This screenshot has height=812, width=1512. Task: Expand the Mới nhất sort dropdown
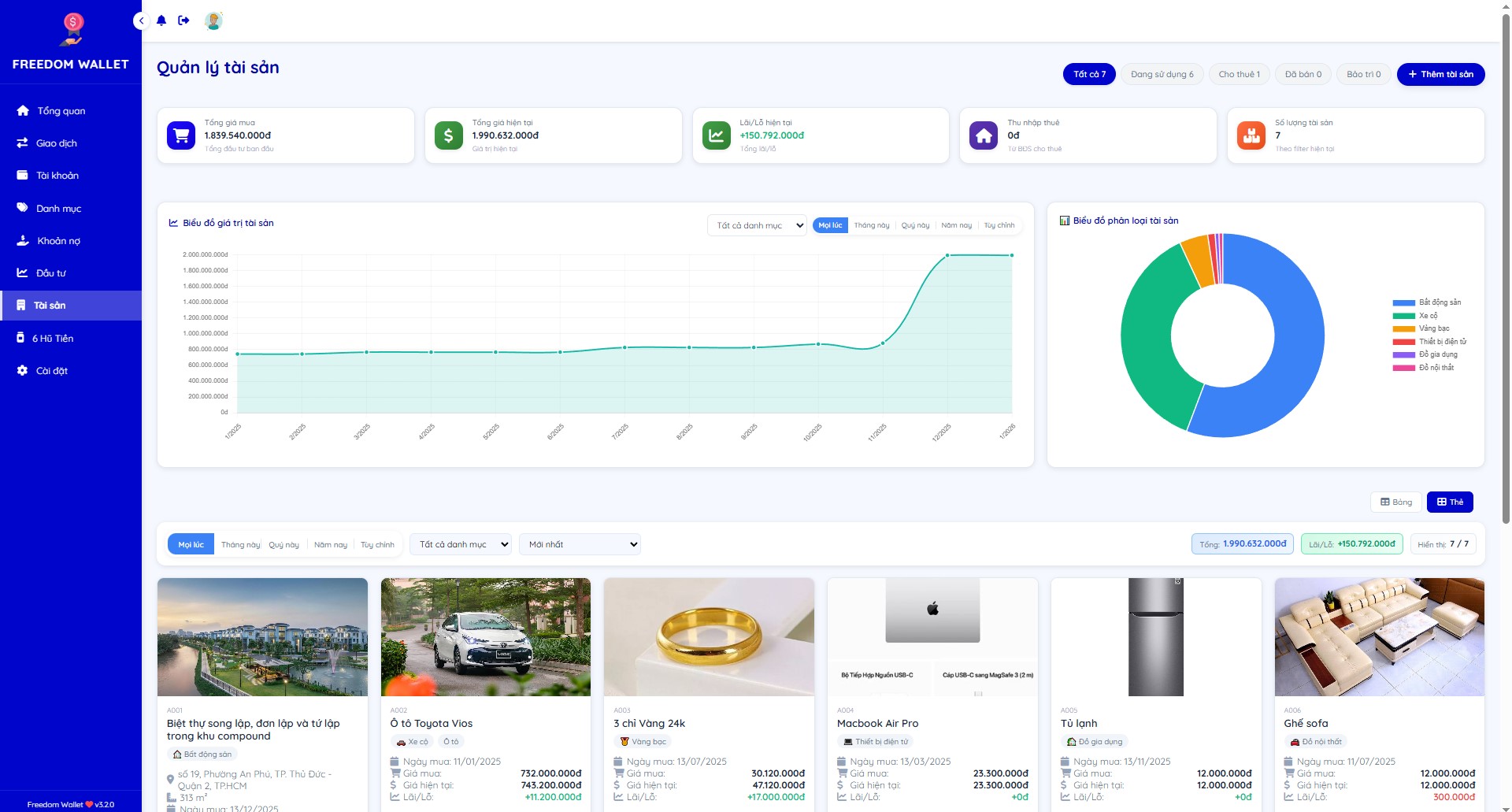[x=580, y=544]
